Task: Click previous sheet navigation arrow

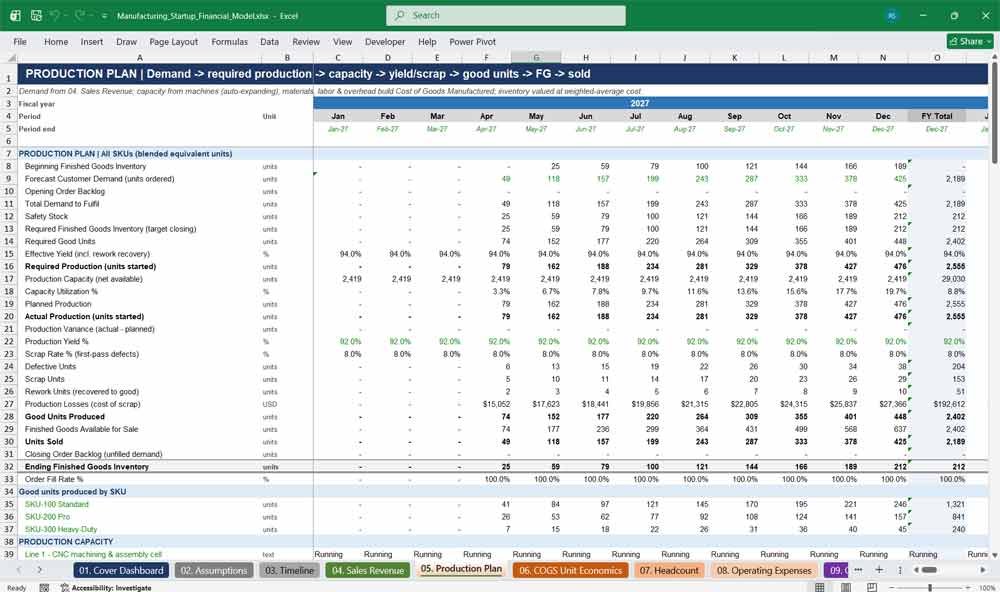Action: pos(18,570)
